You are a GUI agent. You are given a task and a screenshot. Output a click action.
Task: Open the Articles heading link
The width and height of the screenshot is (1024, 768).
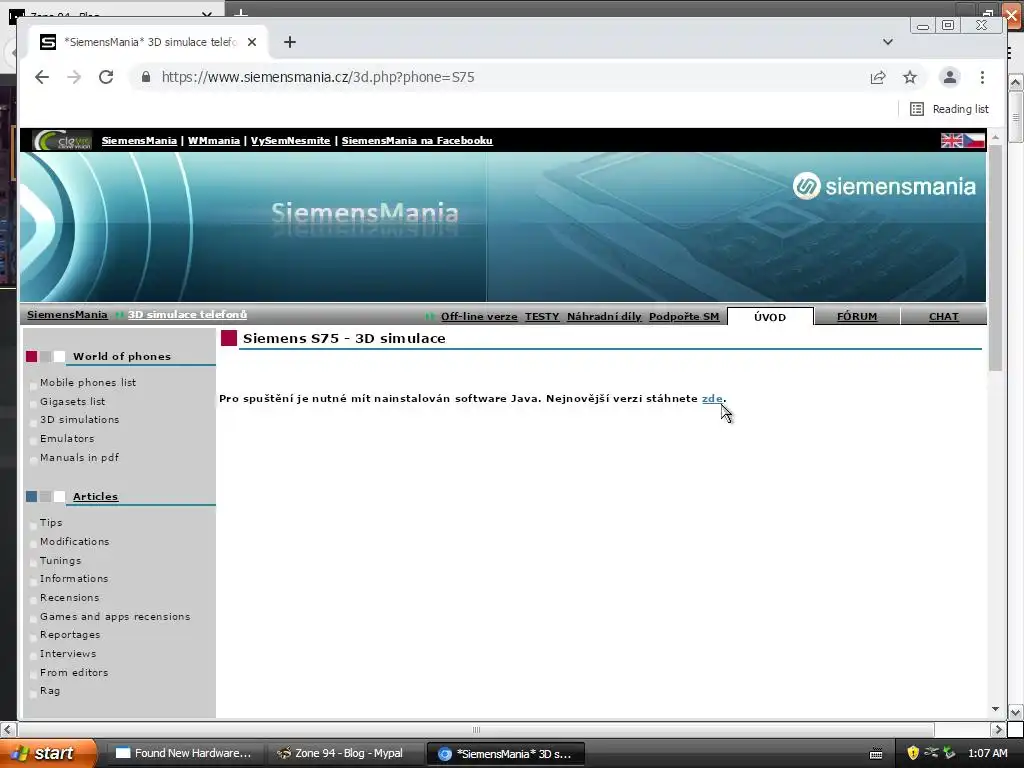click(x=95, y=496)
